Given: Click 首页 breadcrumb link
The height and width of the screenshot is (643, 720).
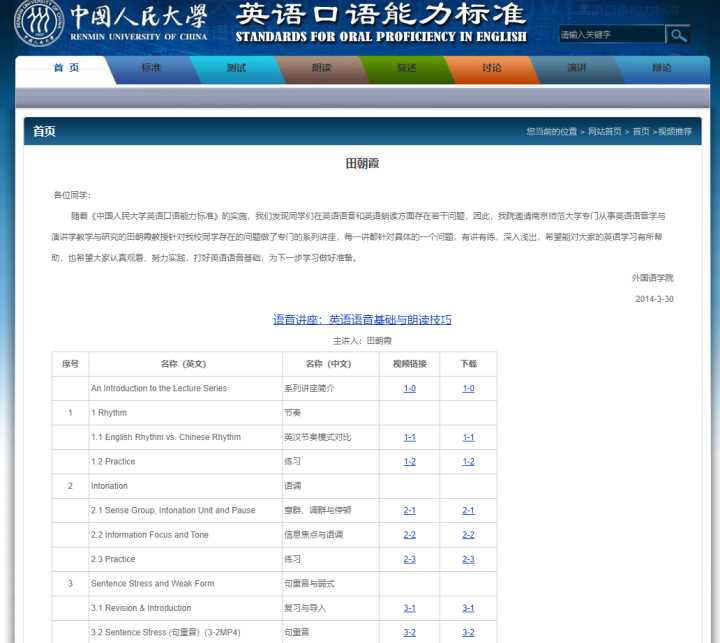Looking at the screenshot, I should (641, 132).
